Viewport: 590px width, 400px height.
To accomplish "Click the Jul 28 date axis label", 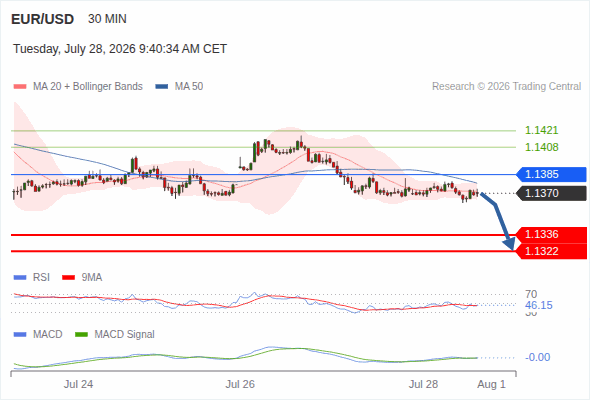I will (x=423, y=384).
